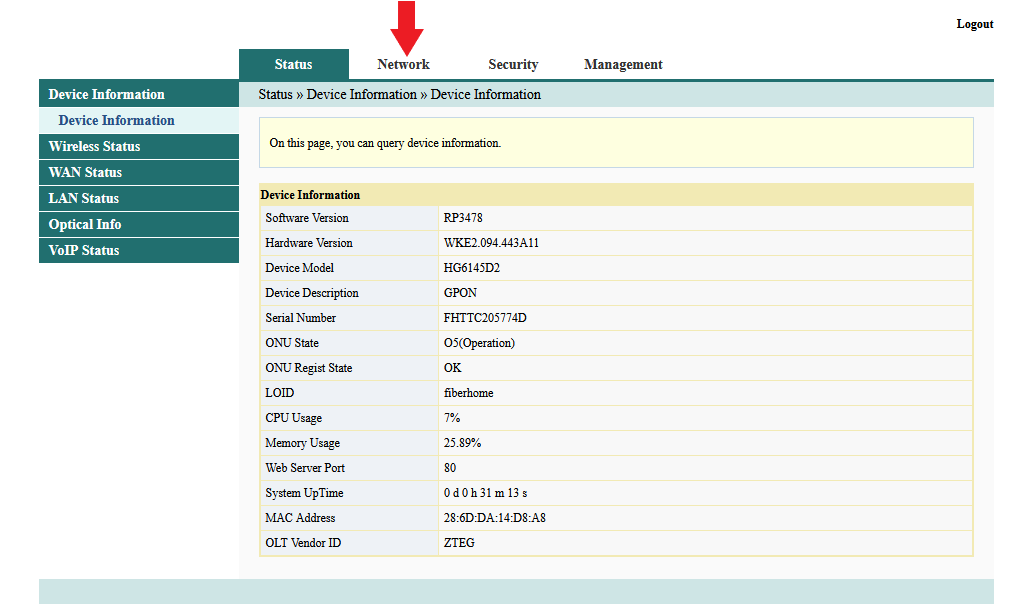
Task: Click the 'ONU Regist State' label
Action: click(309, 368)
